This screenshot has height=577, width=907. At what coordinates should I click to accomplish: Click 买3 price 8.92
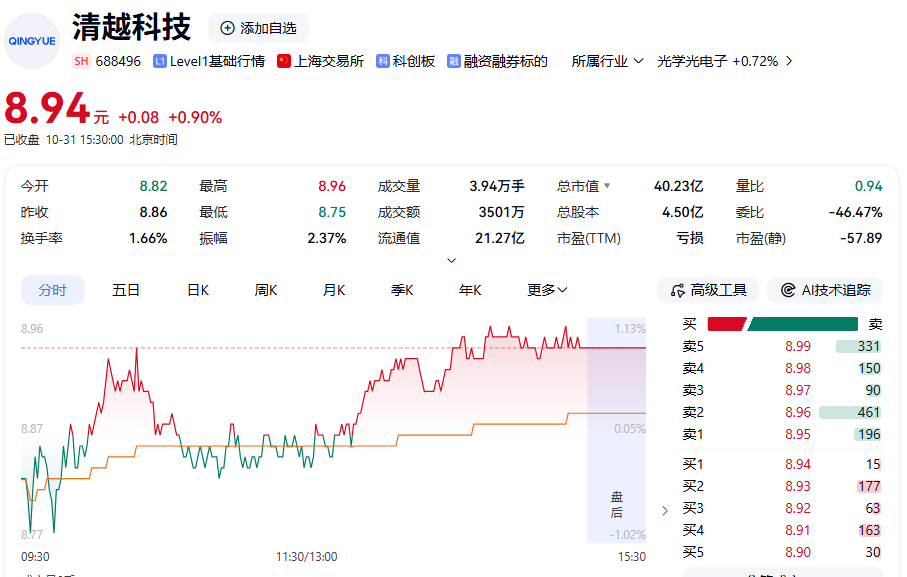click(798, 508)
